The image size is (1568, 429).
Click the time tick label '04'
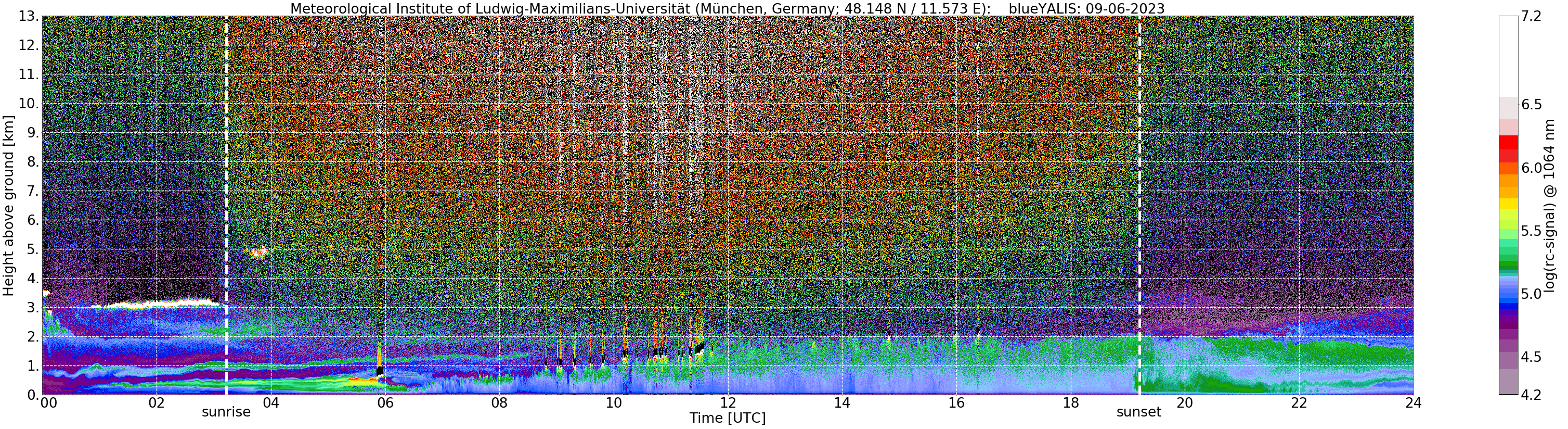click(271, 403)
